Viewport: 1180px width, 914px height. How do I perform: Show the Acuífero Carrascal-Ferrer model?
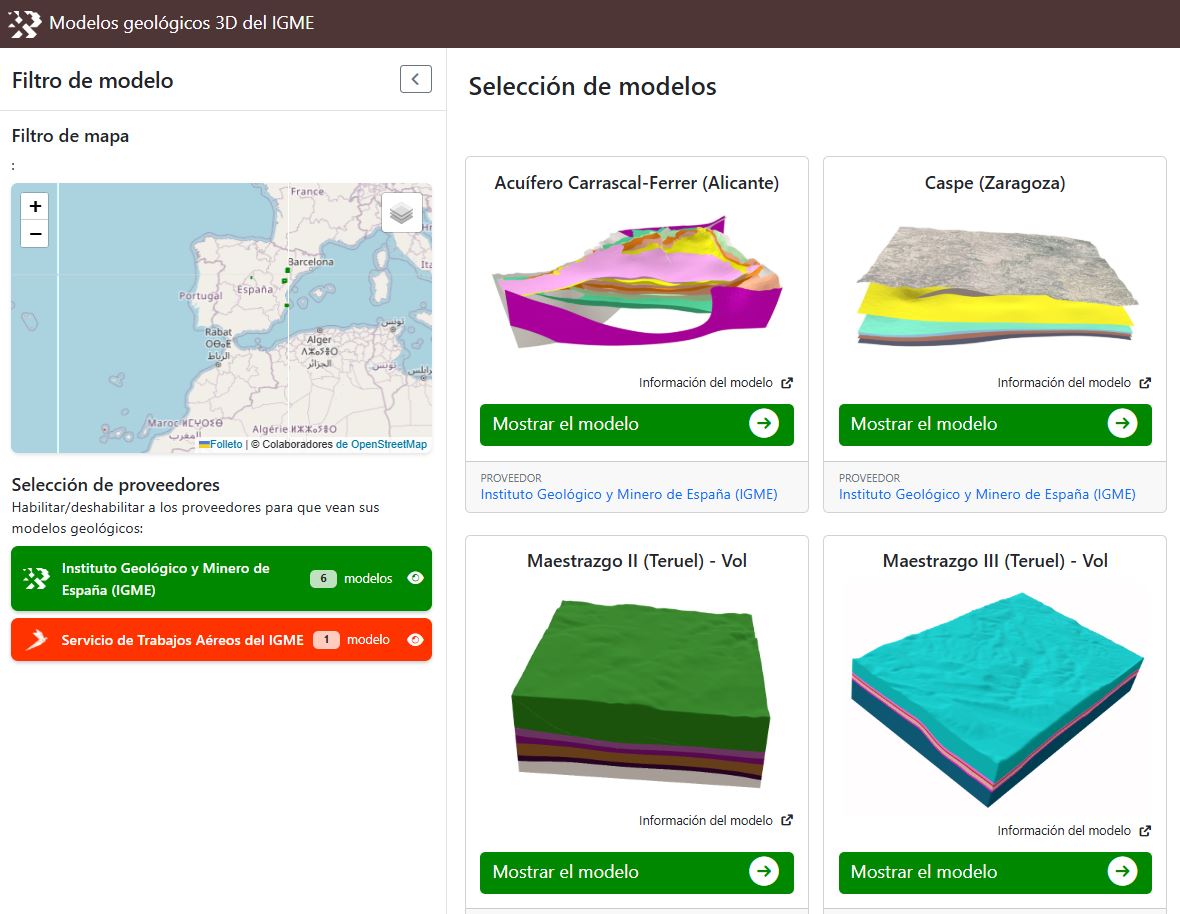coord(636,424)
